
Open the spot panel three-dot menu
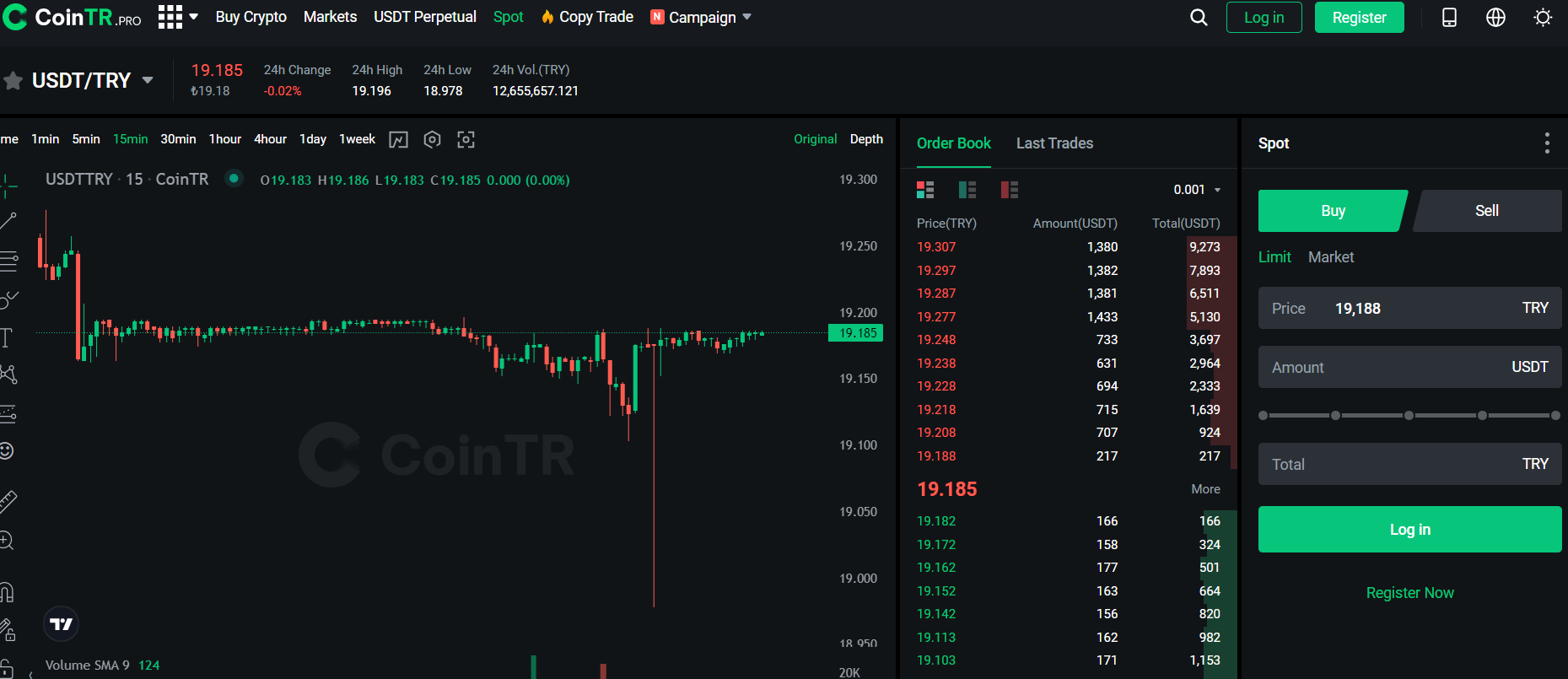(1547, 143)
